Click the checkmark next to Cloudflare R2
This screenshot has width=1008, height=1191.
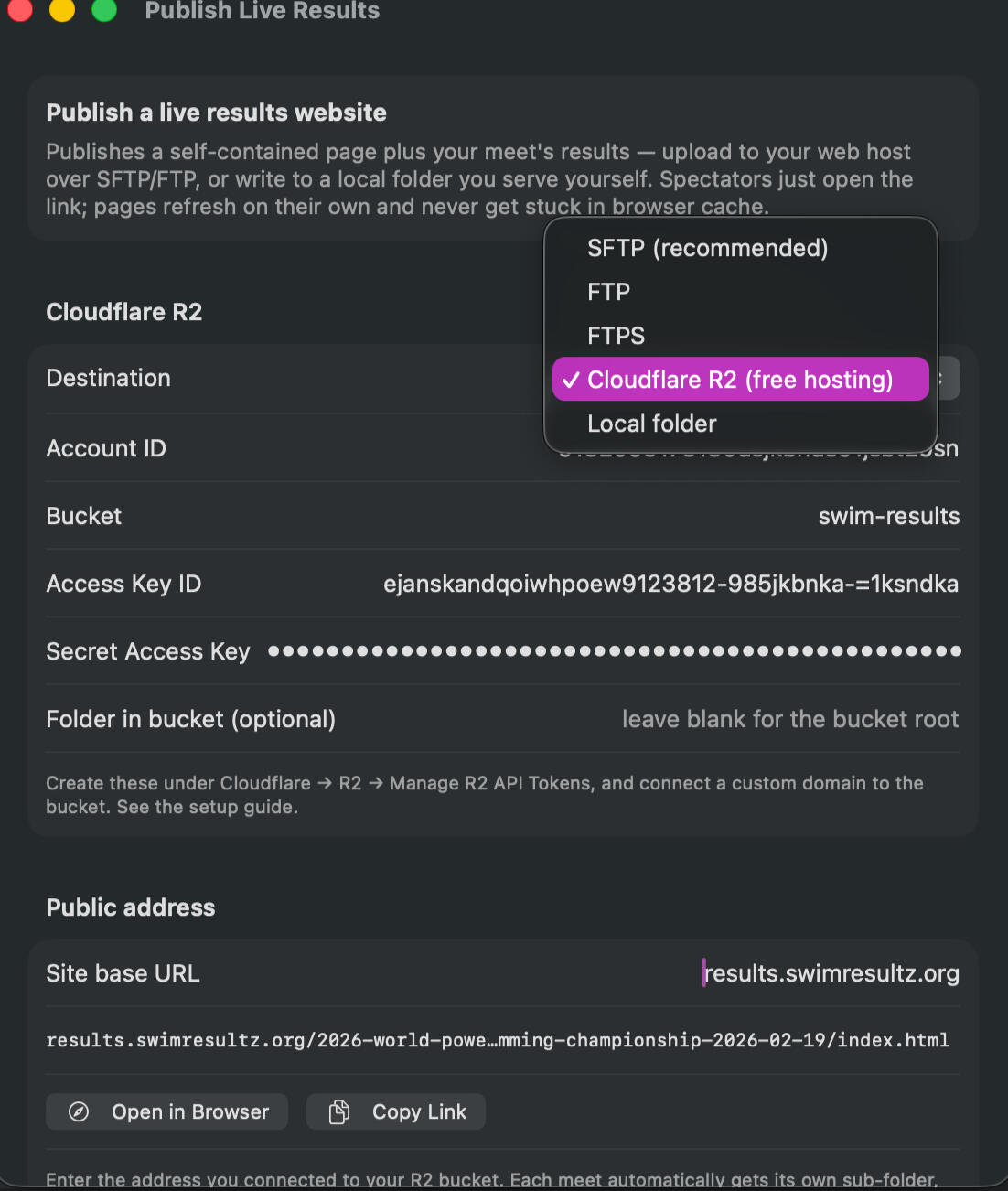click(571, 380)
